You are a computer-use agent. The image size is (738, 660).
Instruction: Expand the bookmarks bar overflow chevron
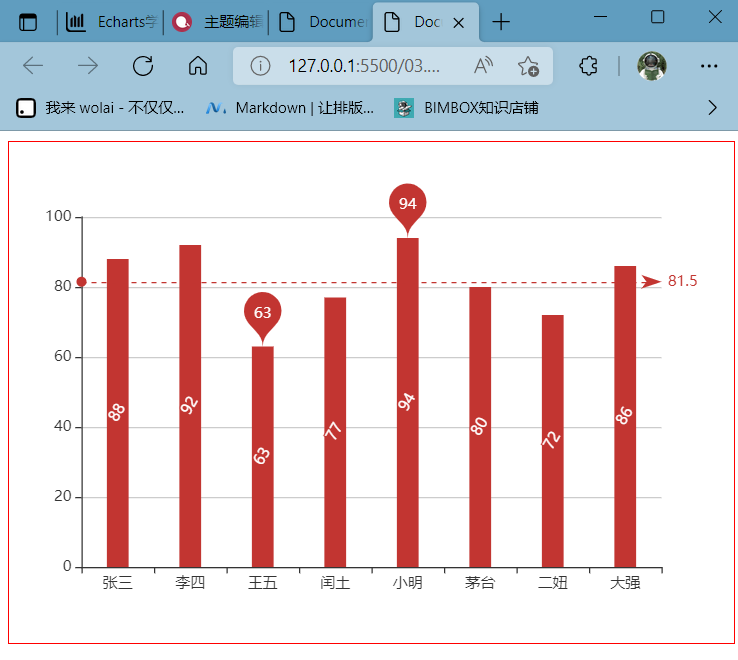(x=713, y=107)
